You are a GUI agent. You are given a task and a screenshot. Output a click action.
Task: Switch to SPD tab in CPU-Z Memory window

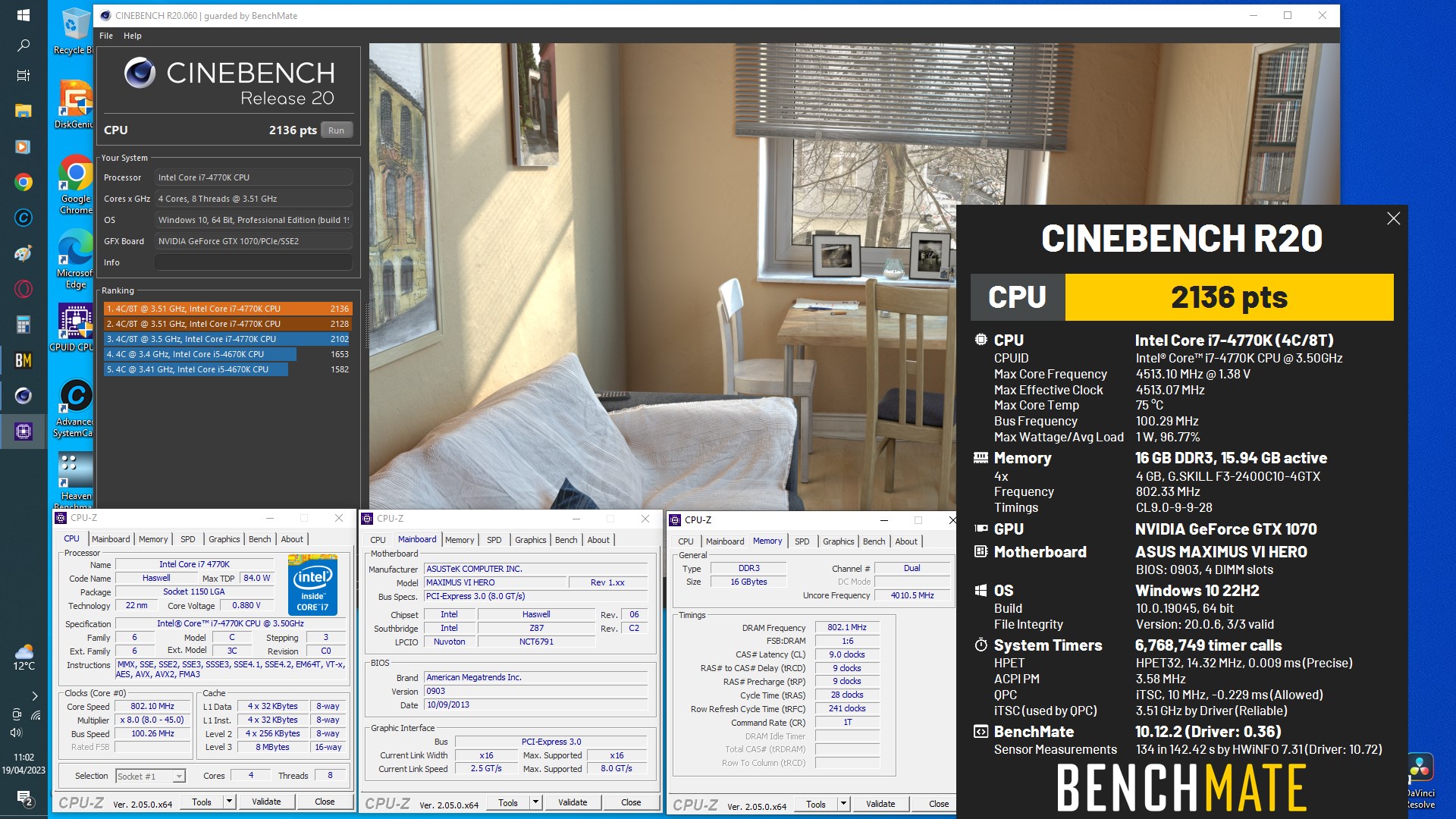802,541
